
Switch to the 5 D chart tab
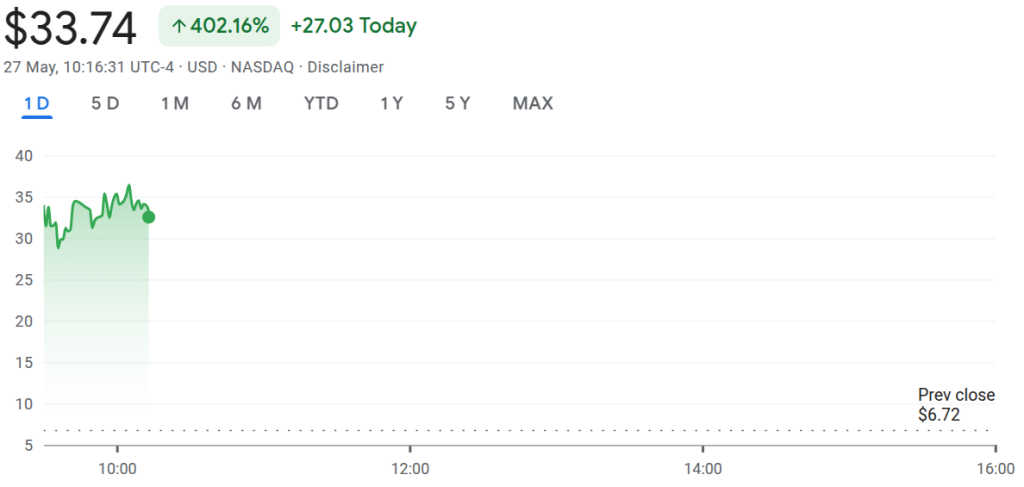pos(105,103)
